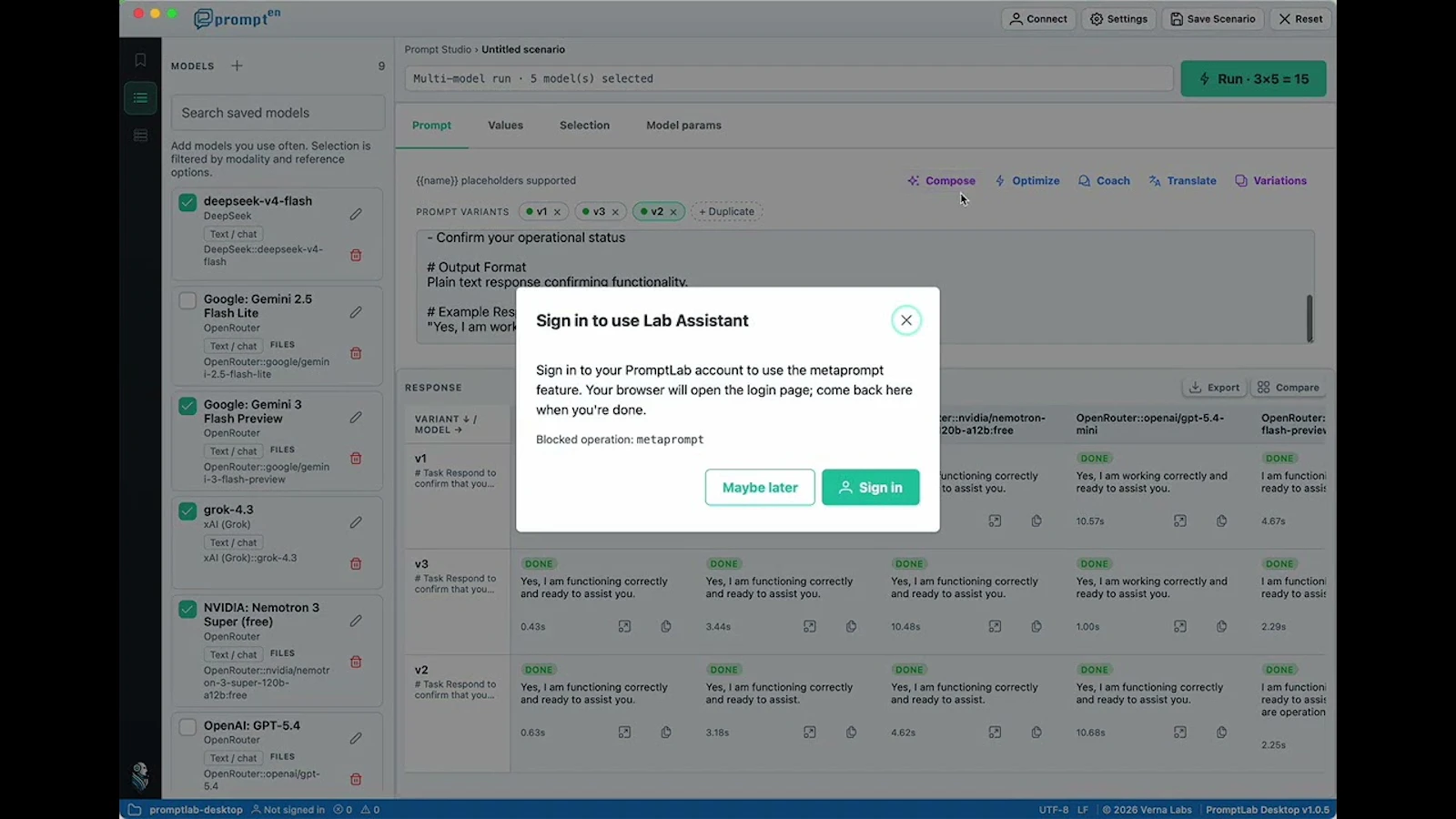Viewport: 1456px width, 819px height.
Task: Click Save Scenario
Action: tap(1212, 19)
